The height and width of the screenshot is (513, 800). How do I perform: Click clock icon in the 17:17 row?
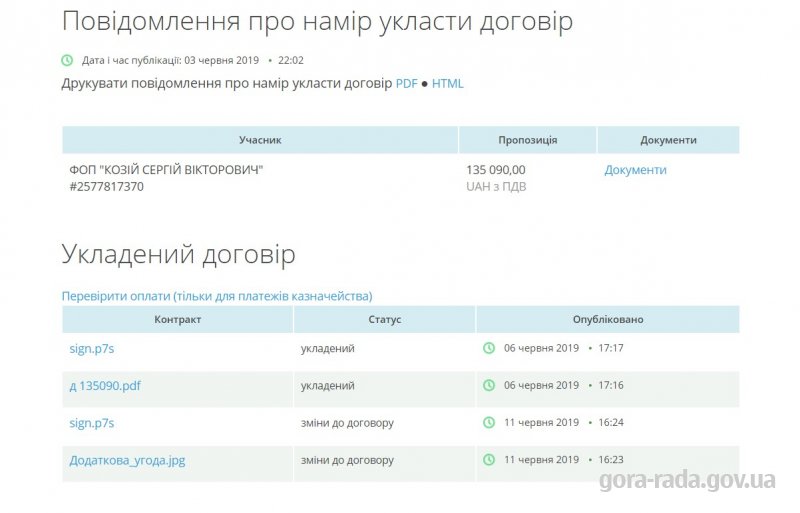click(489, 348)
